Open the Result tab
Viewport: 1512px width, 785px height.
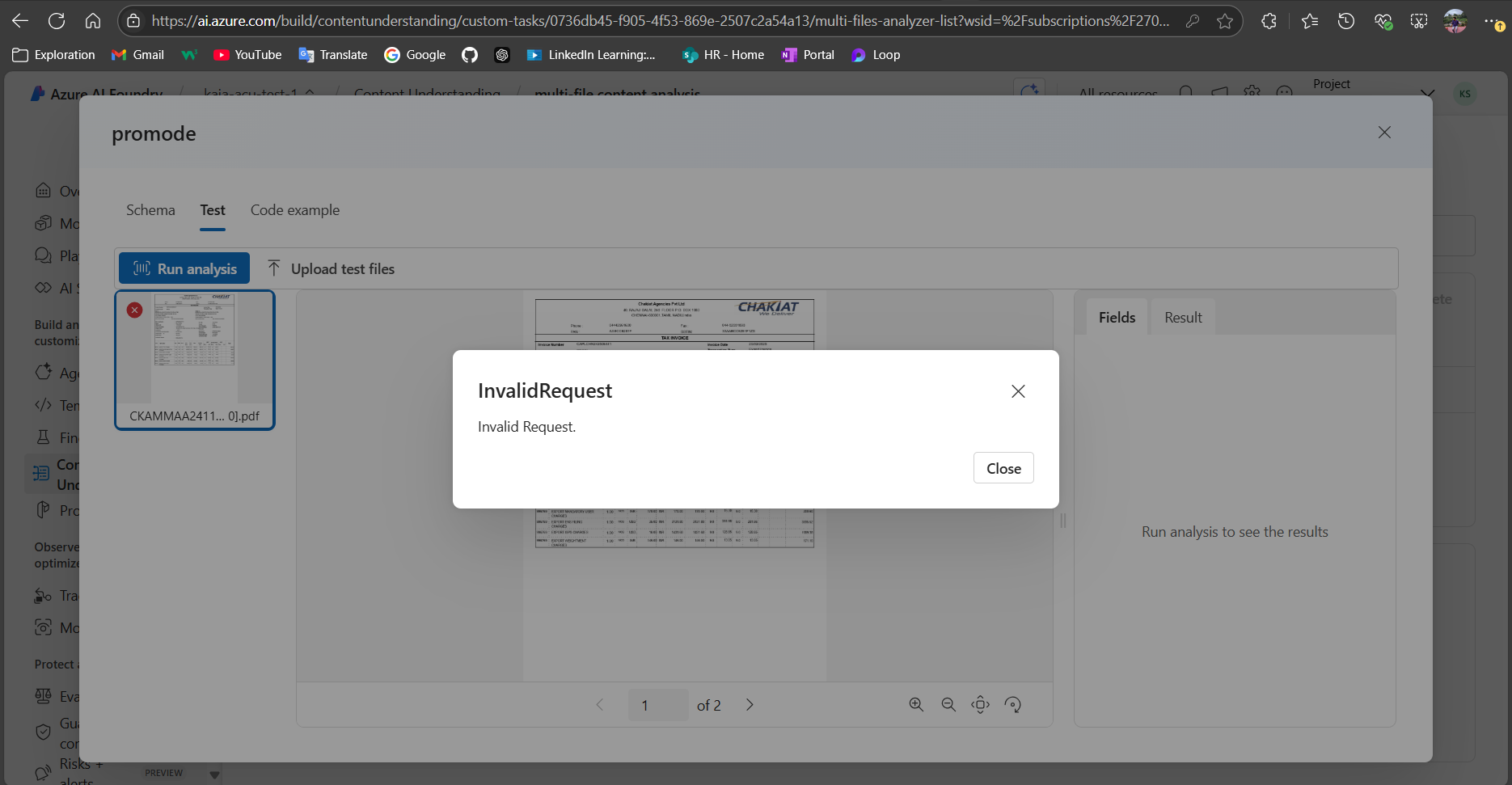tap(1183, 318)
